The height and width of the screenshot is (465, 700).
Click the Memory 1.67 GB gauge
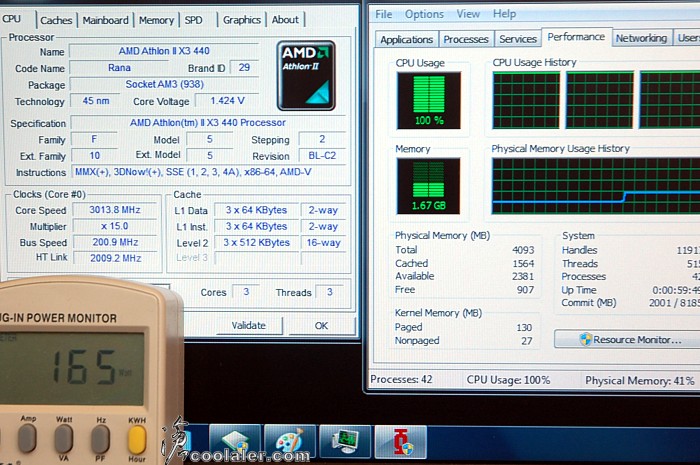[429, 186]
